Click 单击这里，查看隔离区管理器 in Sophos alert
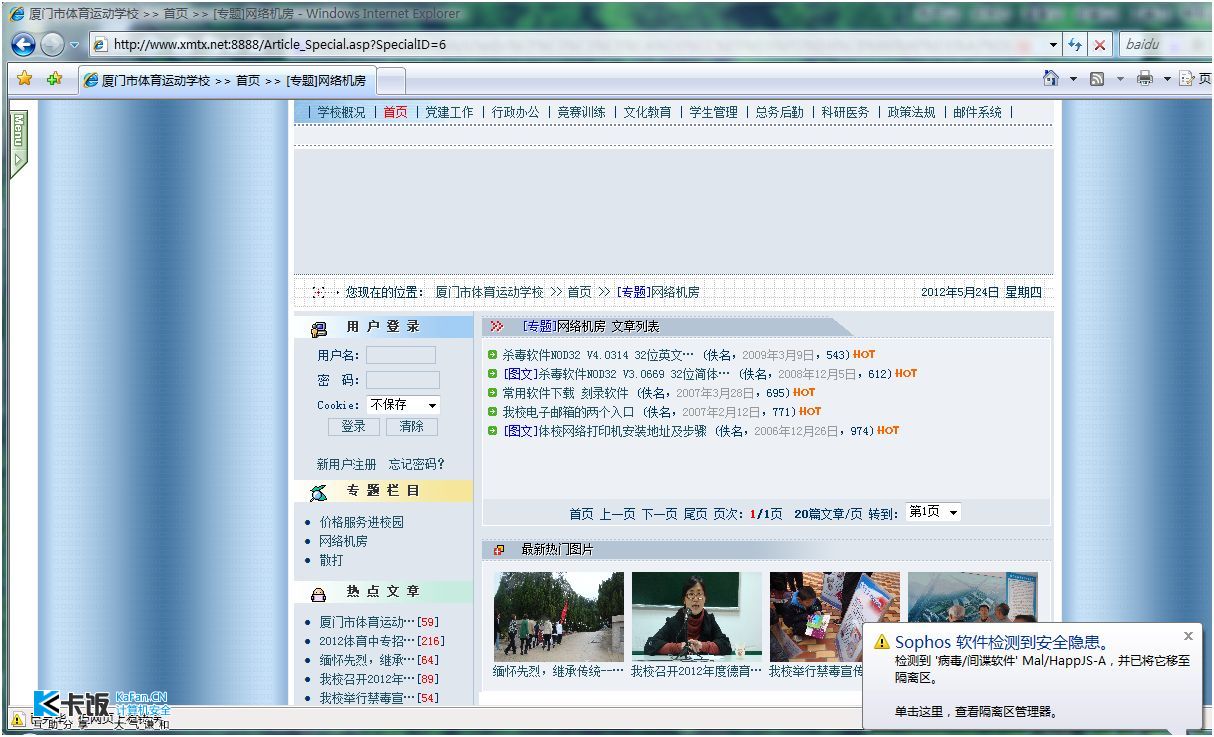 (x=976, y=712)
